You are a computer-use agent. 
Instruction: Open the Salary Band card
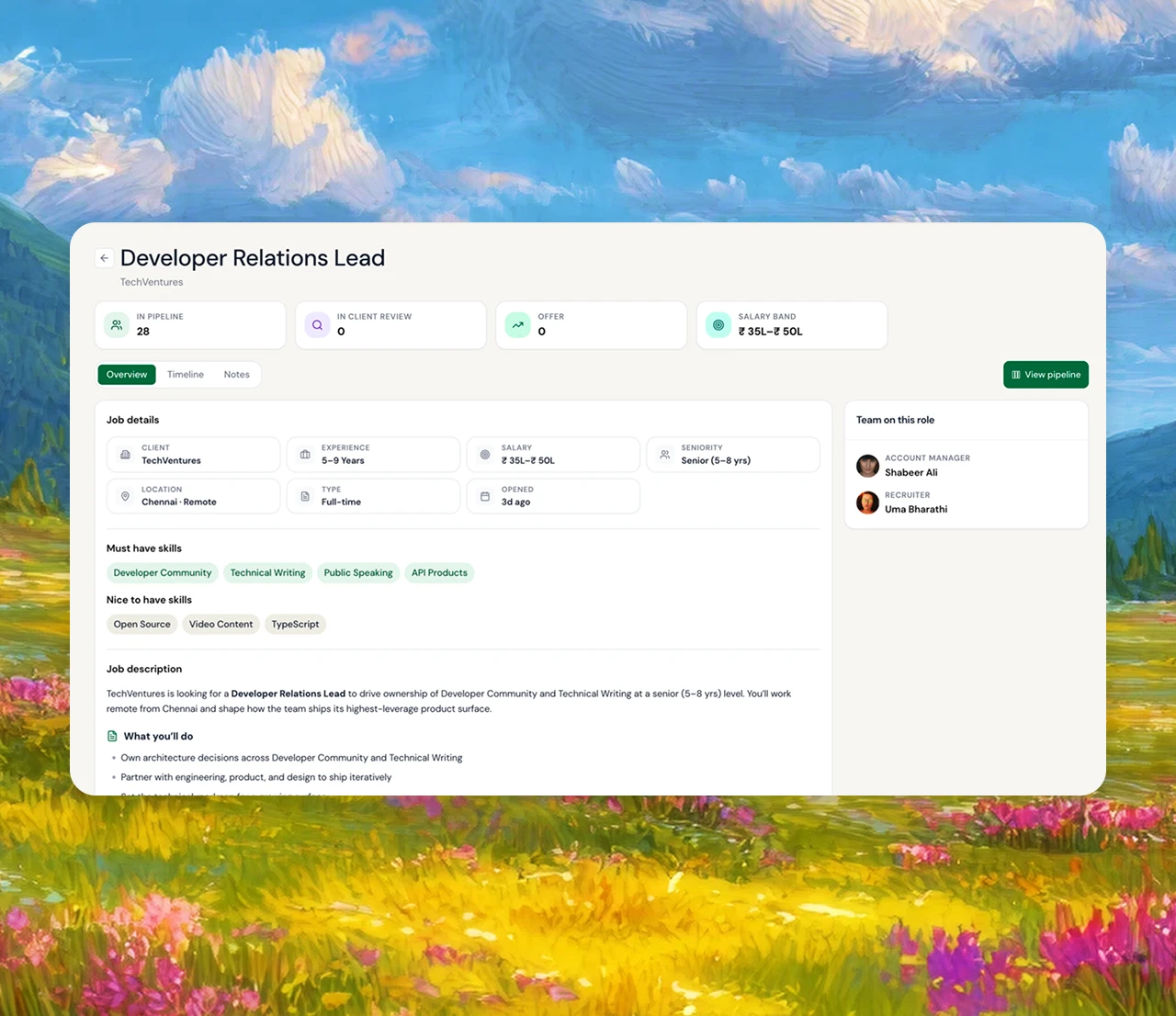click(792, 325)
